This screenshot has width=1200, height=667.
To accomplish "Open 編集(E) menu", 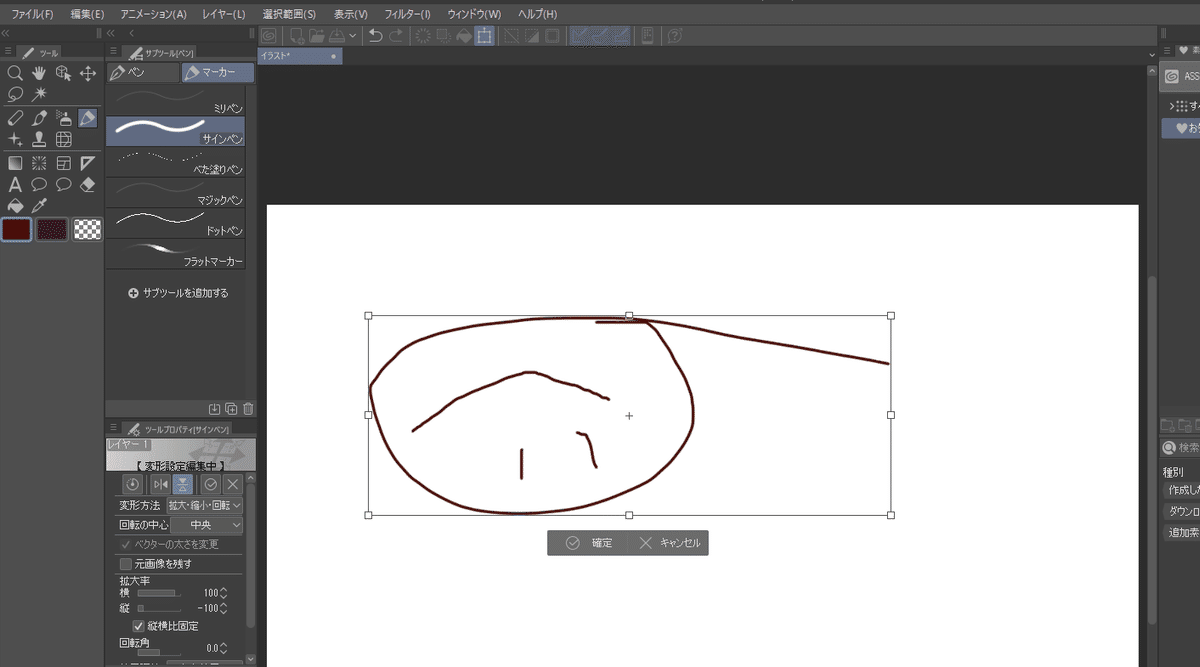I will point(87,14).
